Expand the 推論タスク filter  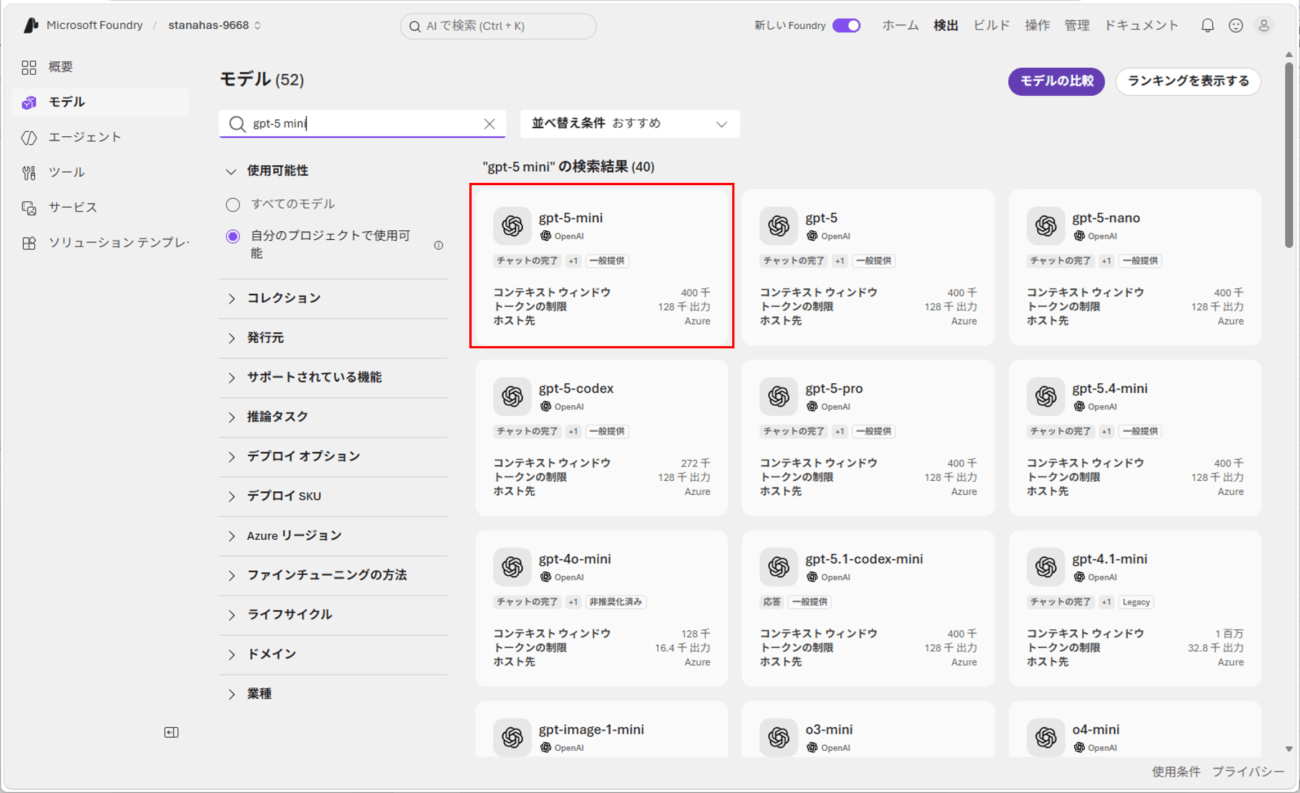click(x=333, y=416)
